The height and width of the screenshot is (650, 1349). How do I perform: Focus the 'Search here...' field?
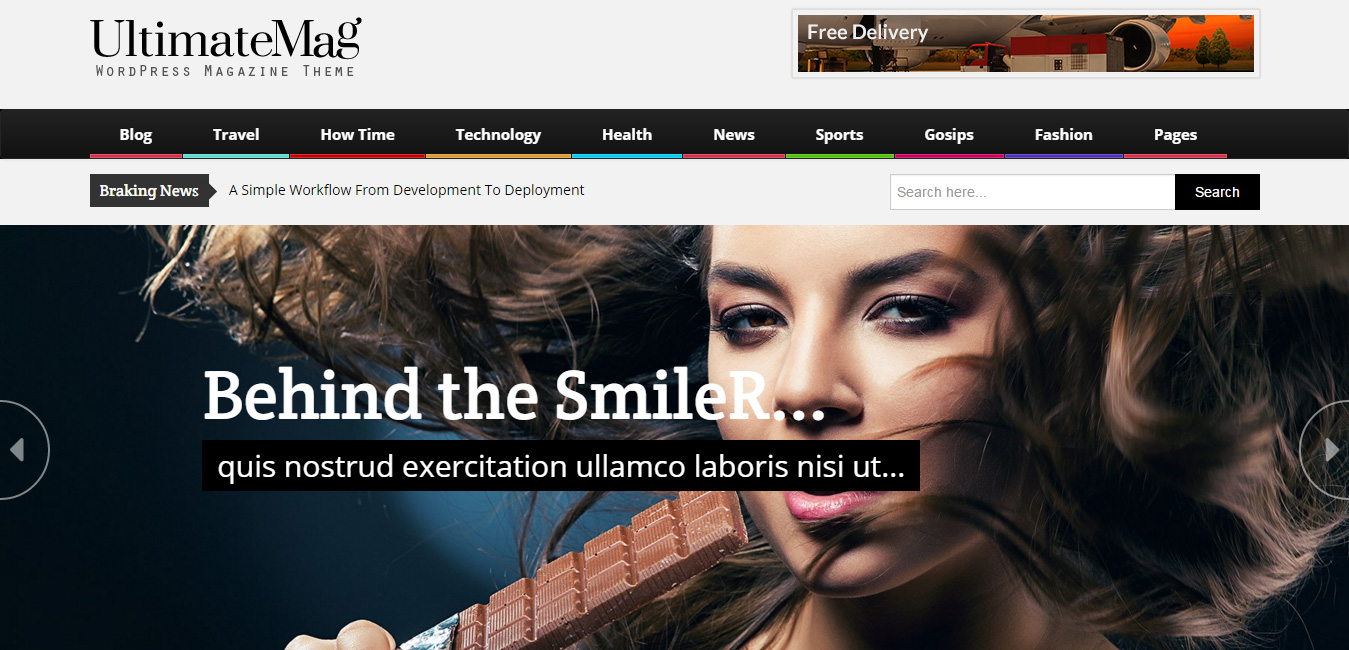1032,192
